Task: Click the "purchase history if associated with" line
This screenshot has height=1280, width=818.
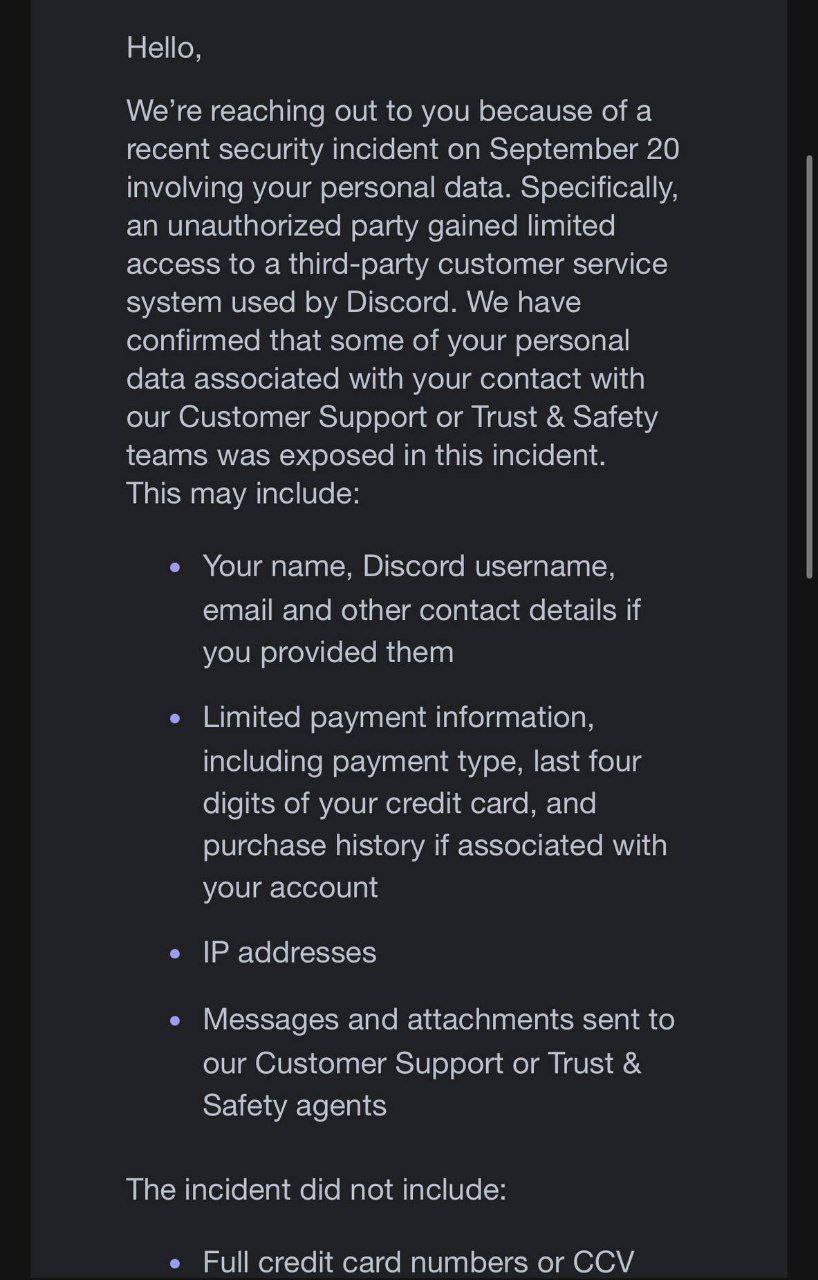Action: [x=434, y=845]
